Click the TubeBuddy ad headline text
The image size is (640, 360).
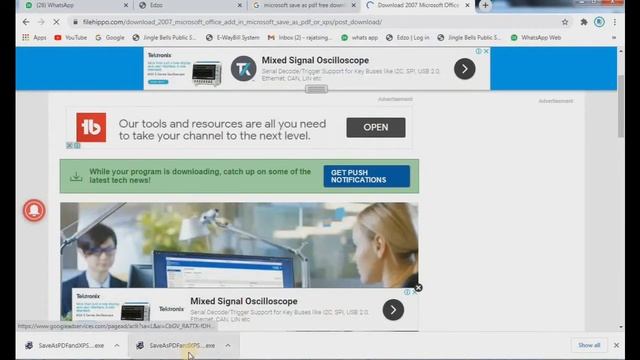(x=222, y=130)
